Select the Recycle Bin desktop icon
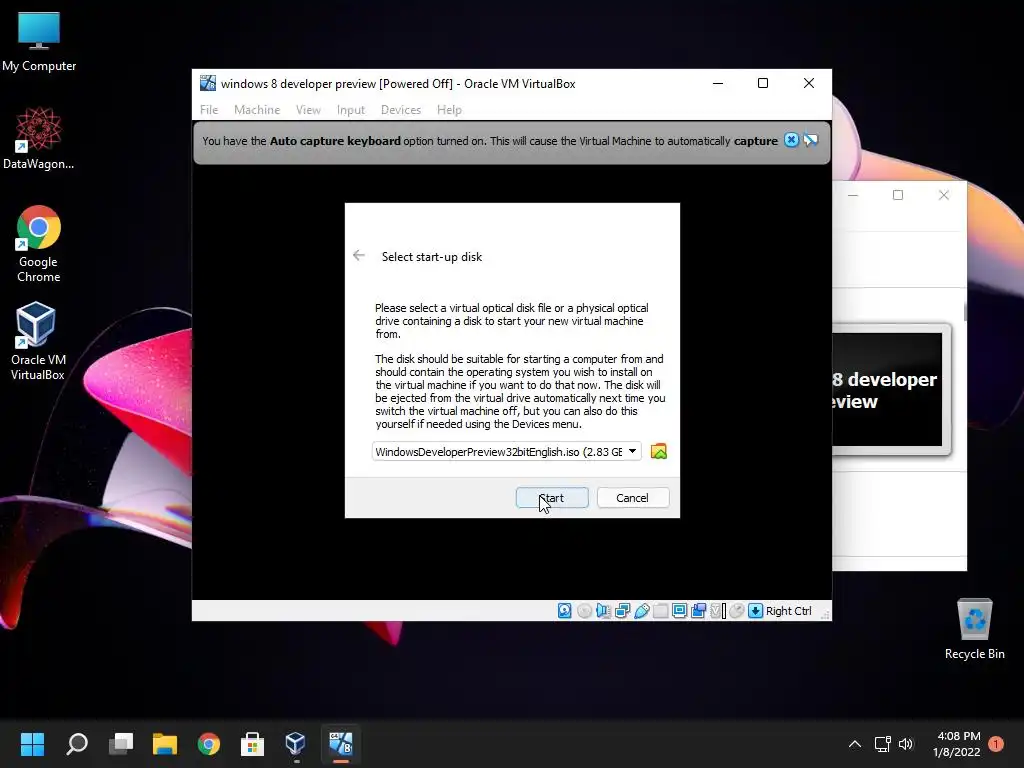Image resolution: width=1024 pixels, height=768 pixels. [974, 630]
